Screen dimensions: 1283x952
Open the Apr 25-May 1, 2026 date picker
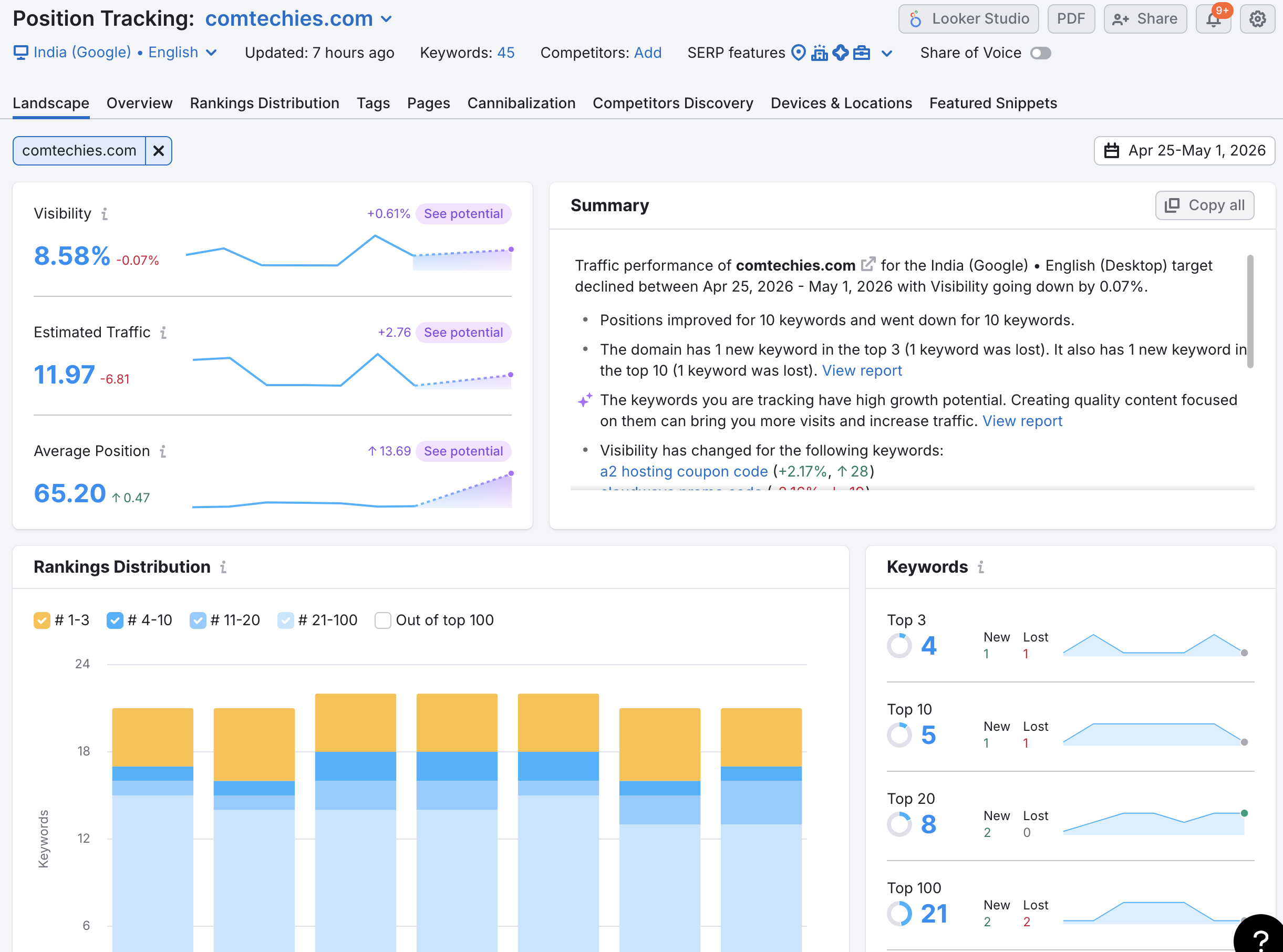(x=1184, y=151)
